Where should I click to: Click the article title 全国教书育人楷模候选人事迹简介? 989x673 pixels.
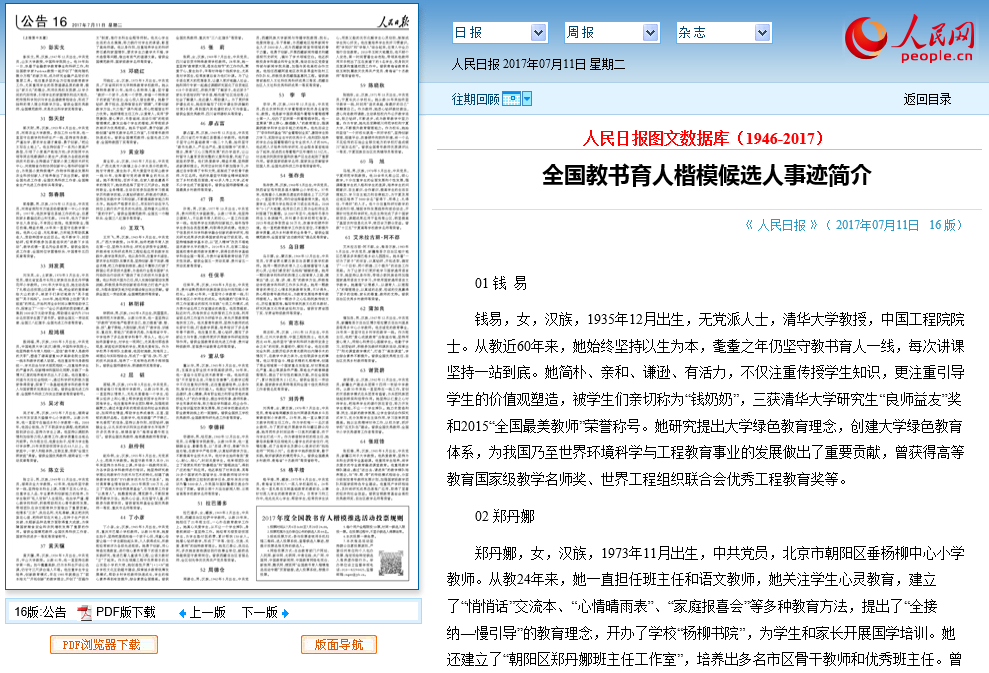[x=706, y=175]
